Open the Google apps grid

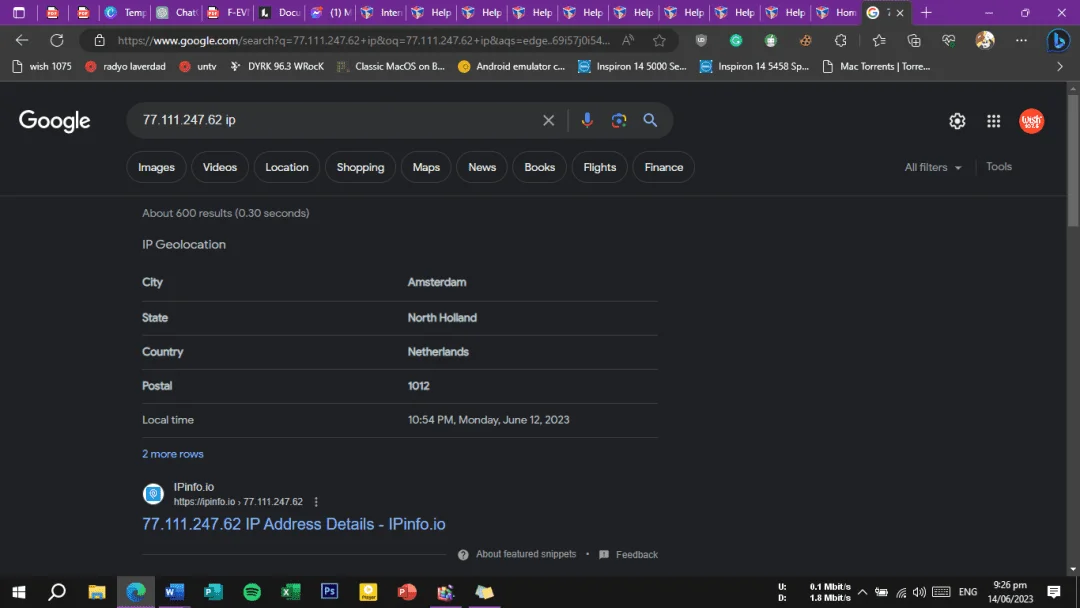pos(993,121)
